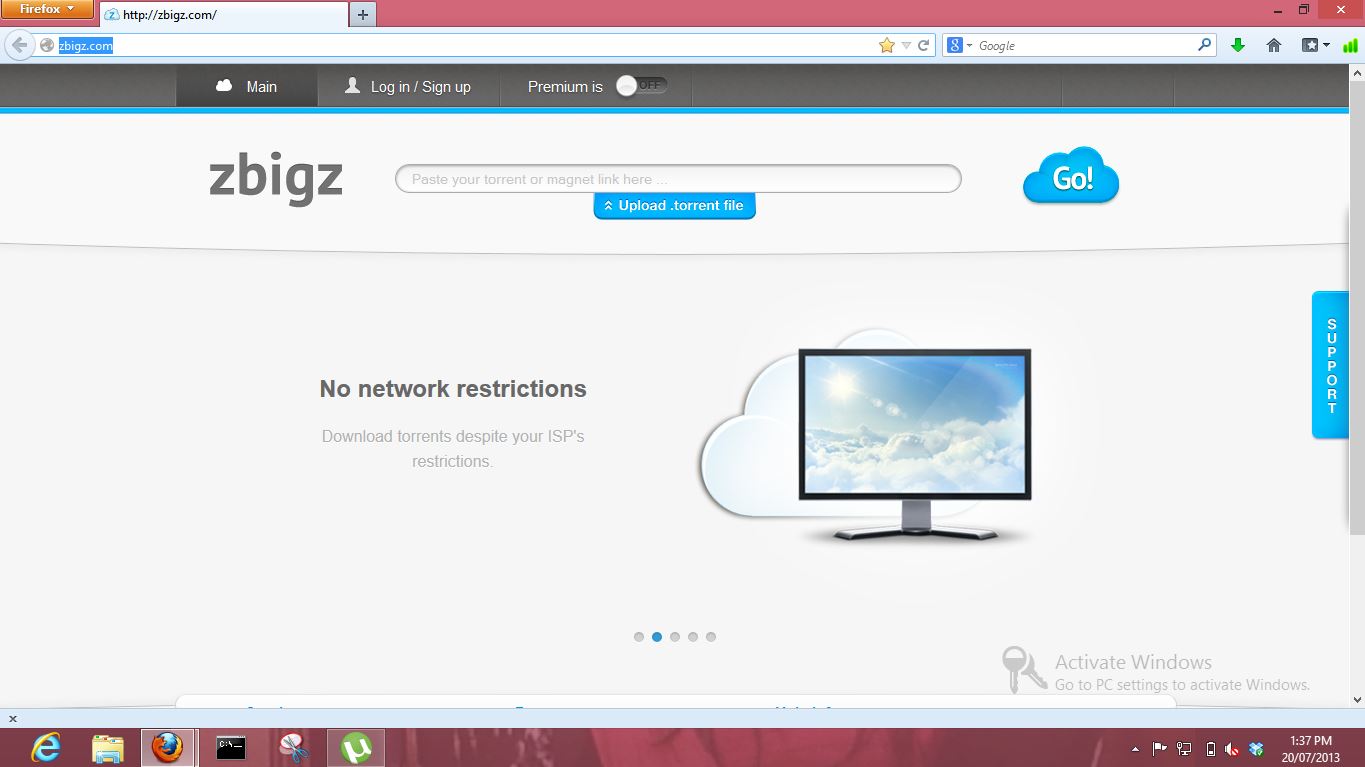Open Internet Explorer from the taskbar

[x=45, y=747]
